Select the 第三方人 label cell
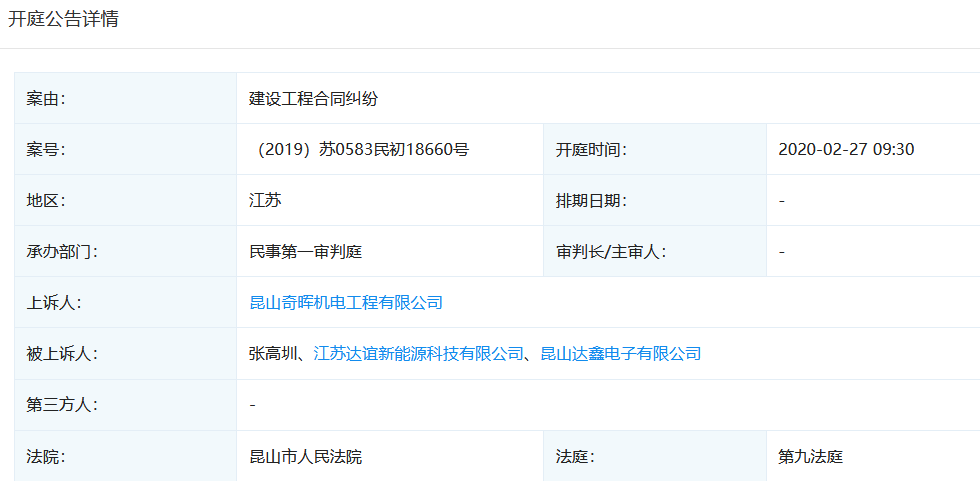 (126, 405)
